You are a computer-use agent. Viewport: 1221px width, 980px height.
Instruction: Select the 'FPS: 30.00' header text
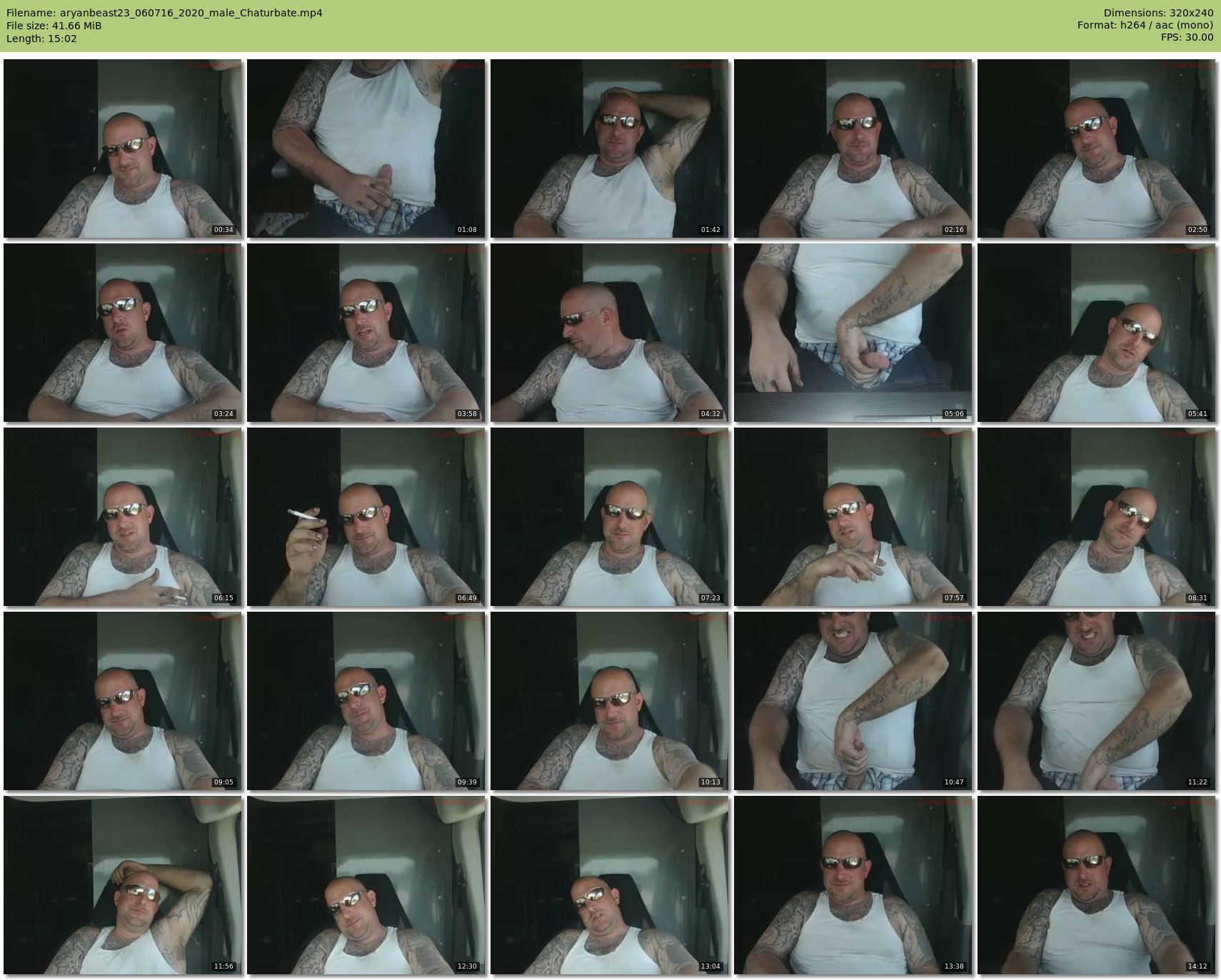1187,39
